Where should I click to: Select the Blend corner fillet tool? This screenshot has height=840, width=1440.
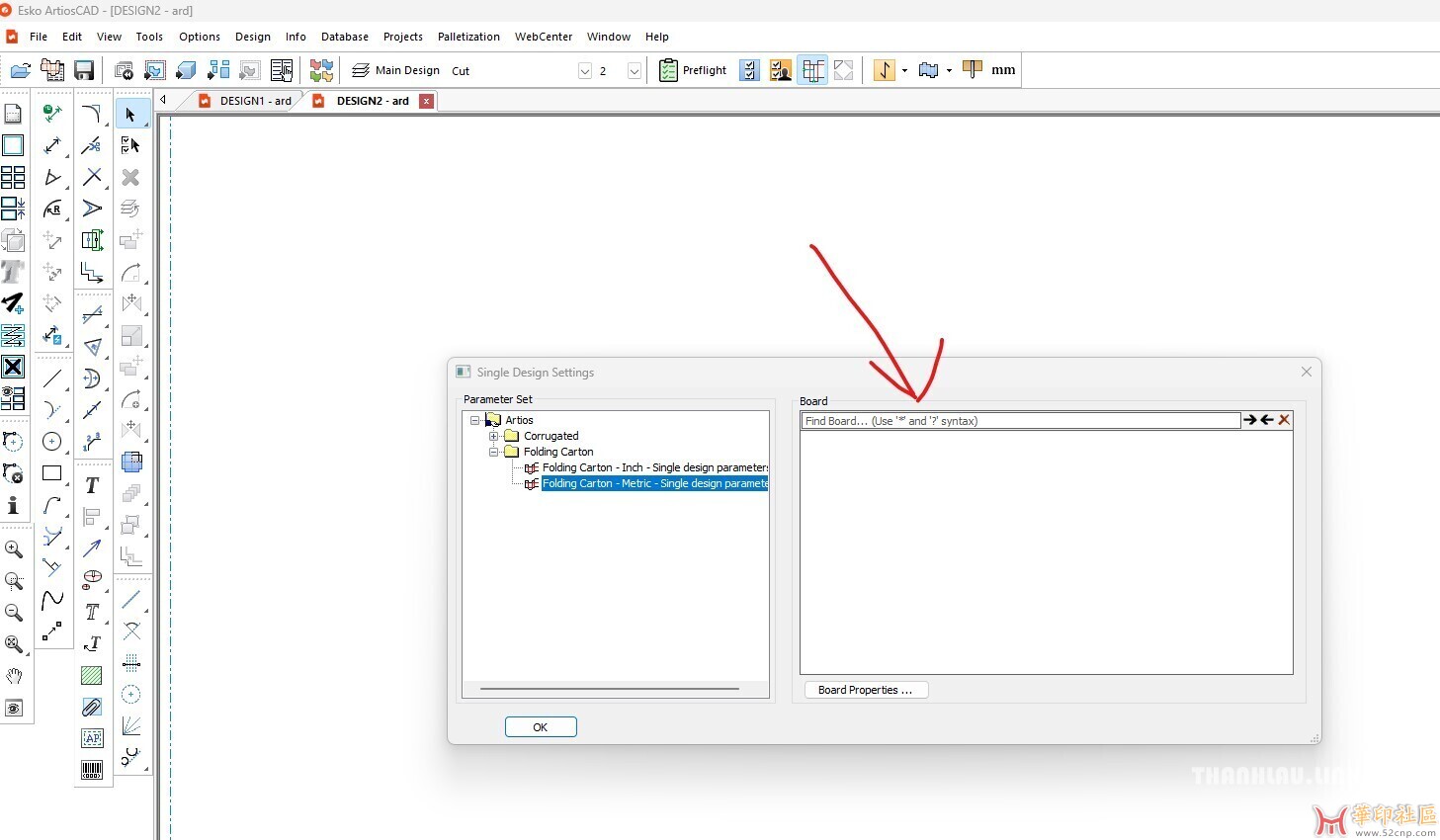(x=92, y=114)
